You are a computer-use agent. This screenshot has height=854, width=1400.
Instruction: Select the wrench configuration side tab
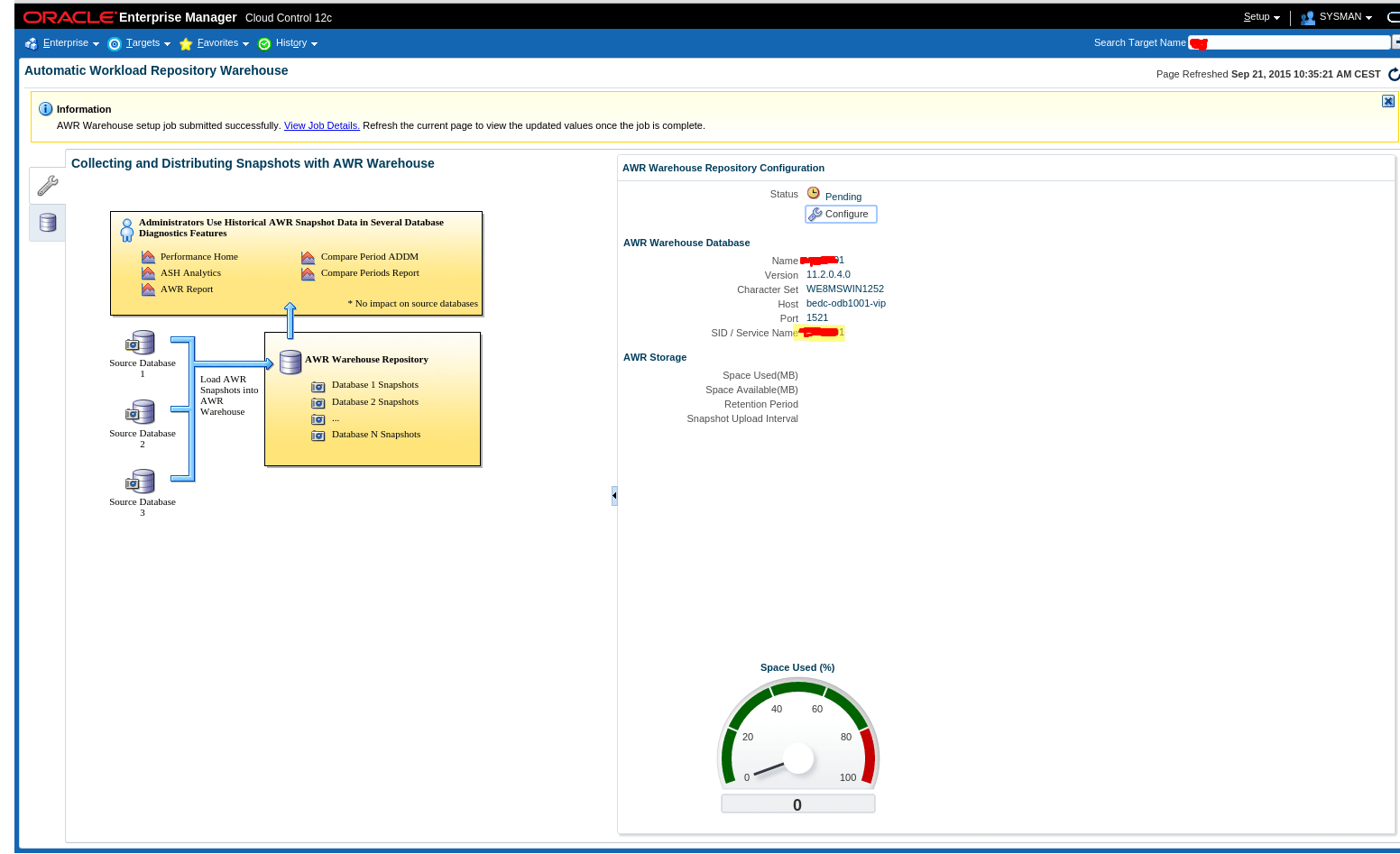pyautogui.click(x=48, y=185)
